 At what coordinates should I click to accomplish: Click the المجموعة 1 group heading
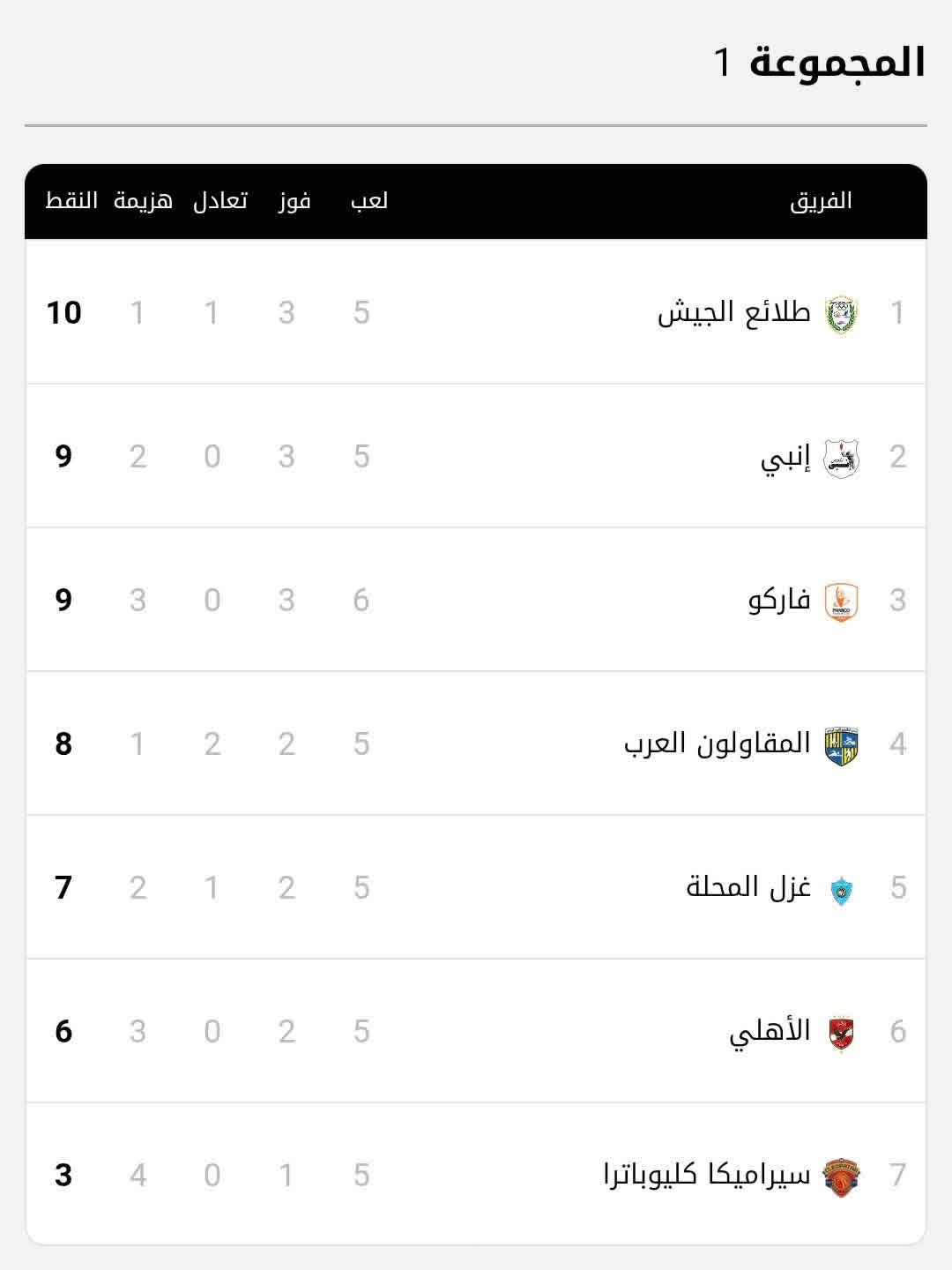tap(819, 62)
